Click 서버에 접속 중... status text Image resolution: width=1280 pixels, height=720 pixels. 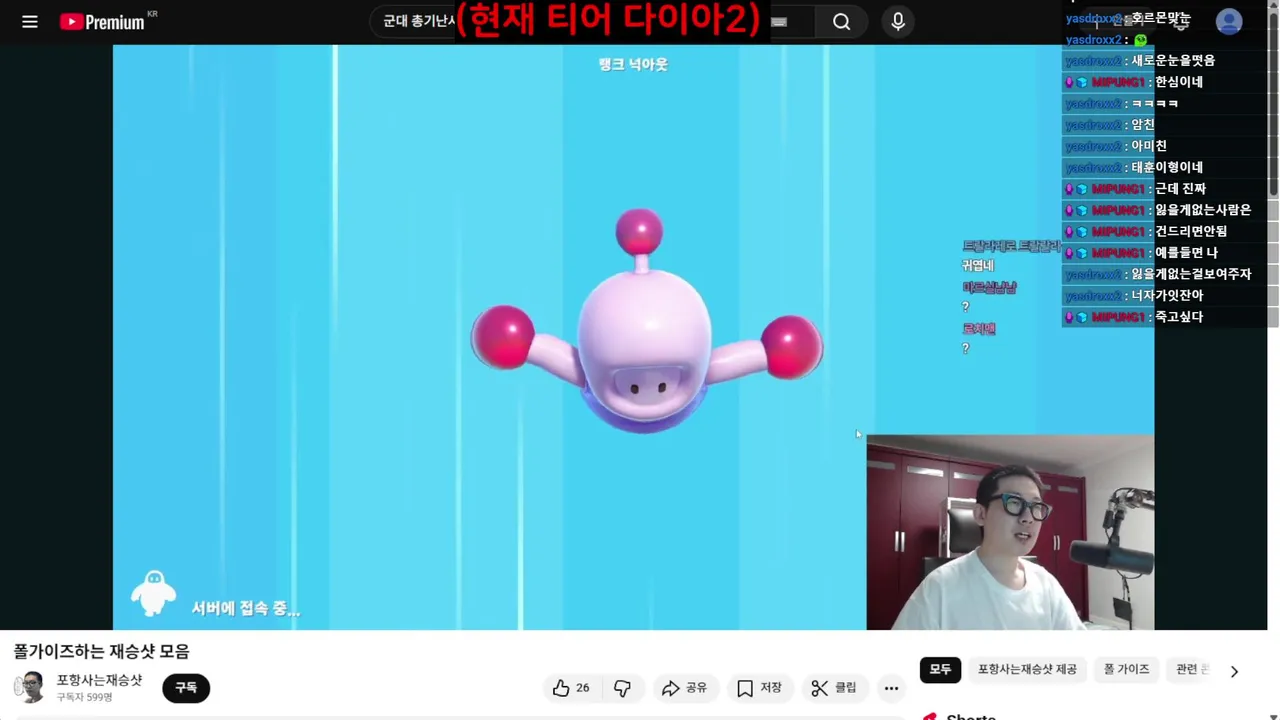(245, 608)
